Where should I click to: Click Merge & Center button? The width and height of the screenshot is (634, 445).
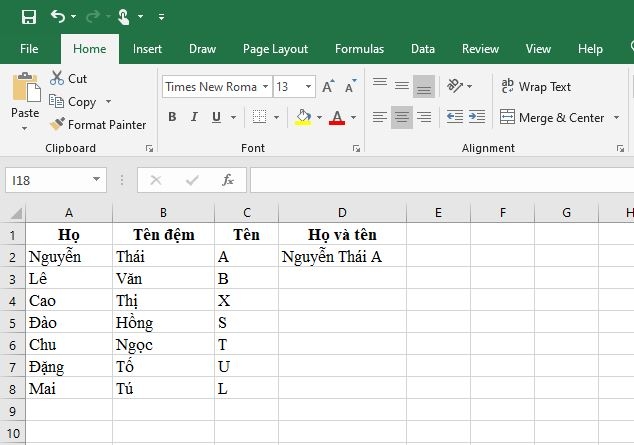tap(552, 118)
